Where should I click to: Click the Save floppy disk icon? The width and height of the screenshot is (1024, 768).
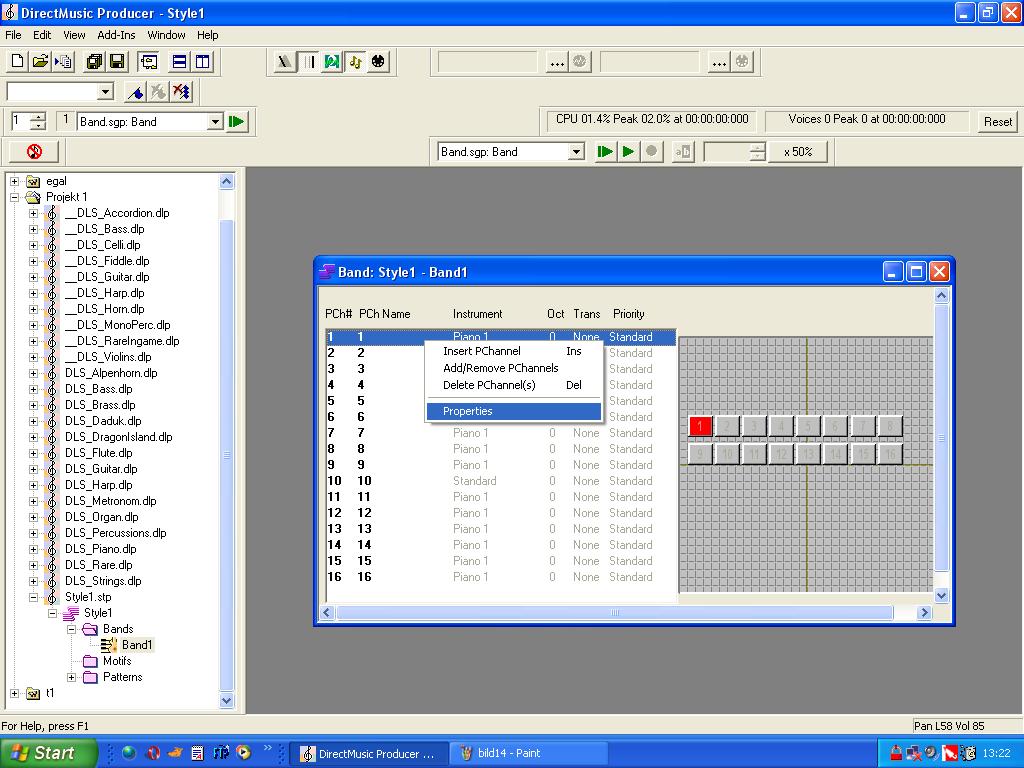pyautogui.click(x=117, y=62)
